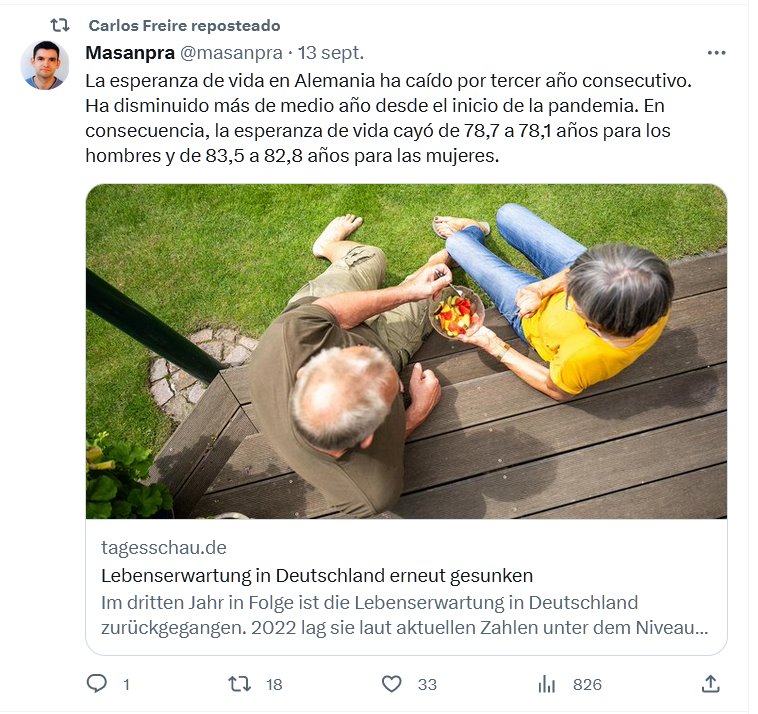Click the reply count 1
The width and height of the screenshot is (758, 714).
126,685
